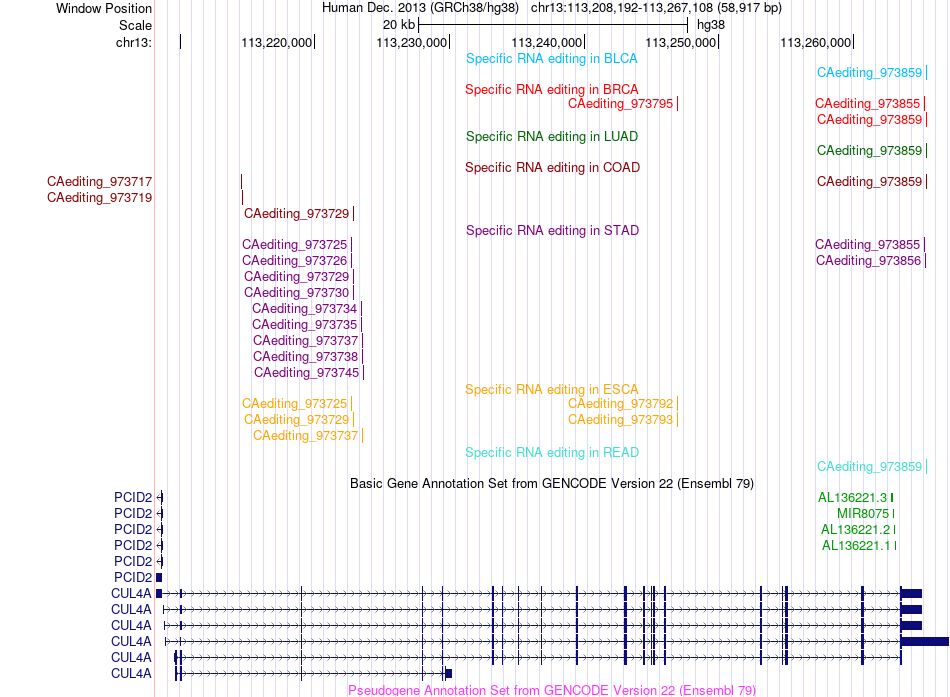Open the Pseudogene Annotation Set track title
The width and height of the screenshot is (950, 697).
pos(551,690)
